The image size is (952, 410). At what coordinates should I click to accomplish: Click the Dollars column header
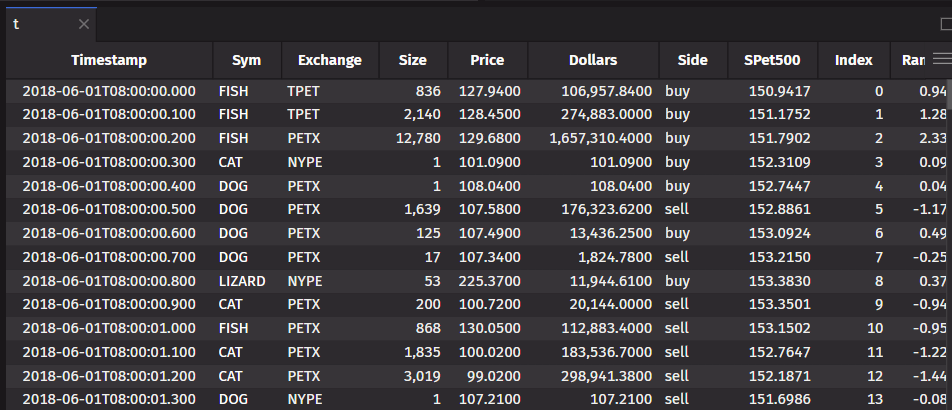[x=593, y=60]
